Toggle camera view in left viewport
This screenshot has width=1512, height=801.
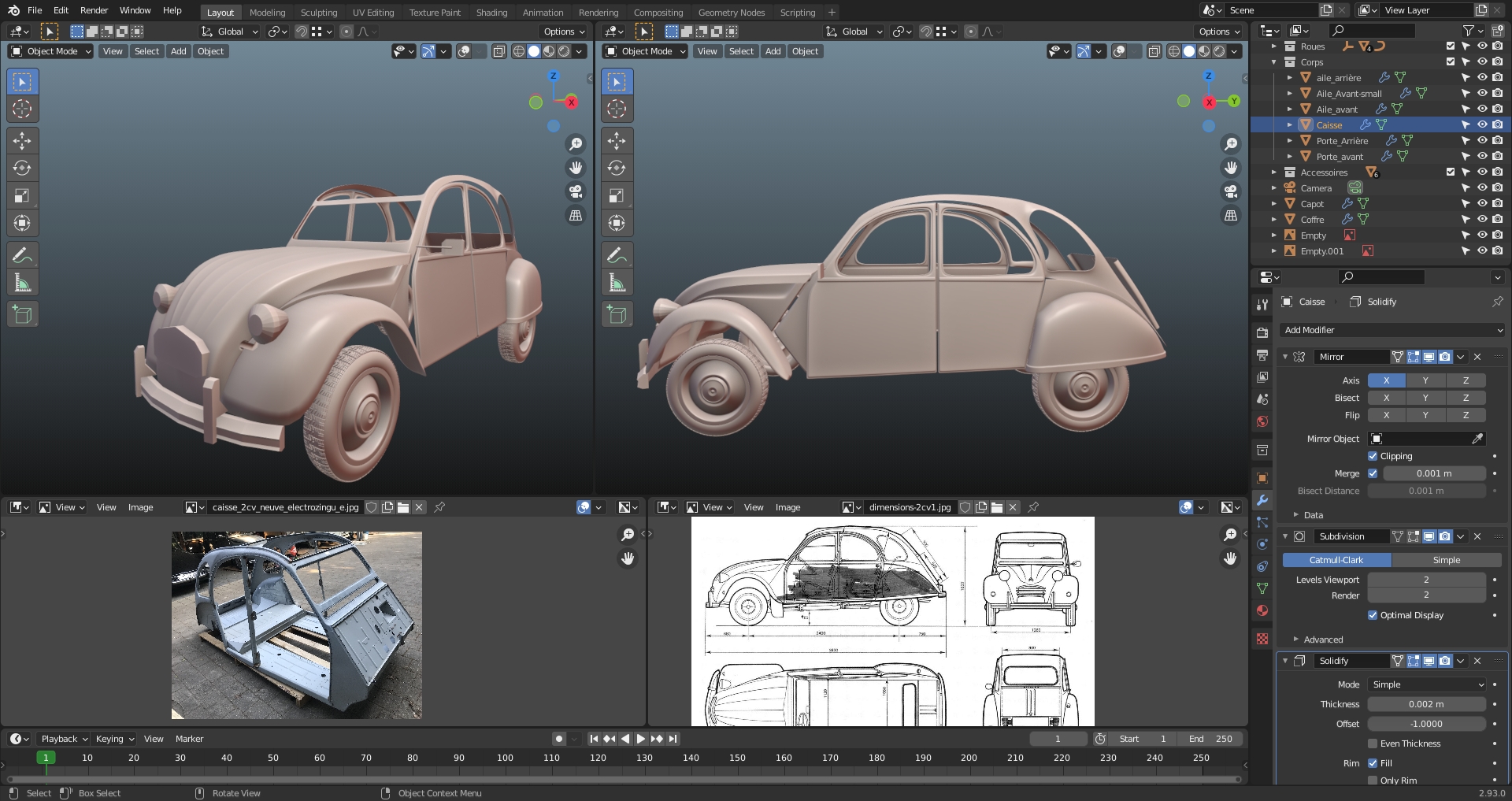tap(576, 191)
